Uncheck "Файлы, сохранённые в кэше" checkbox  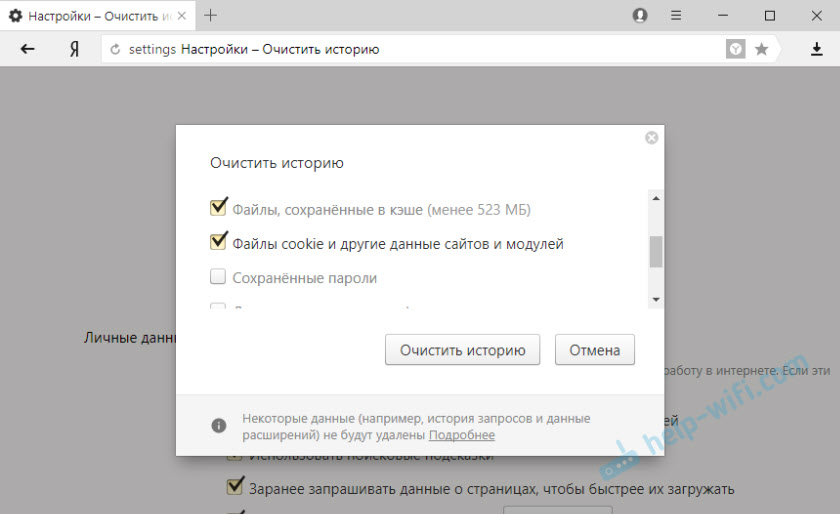click(218, 208)
